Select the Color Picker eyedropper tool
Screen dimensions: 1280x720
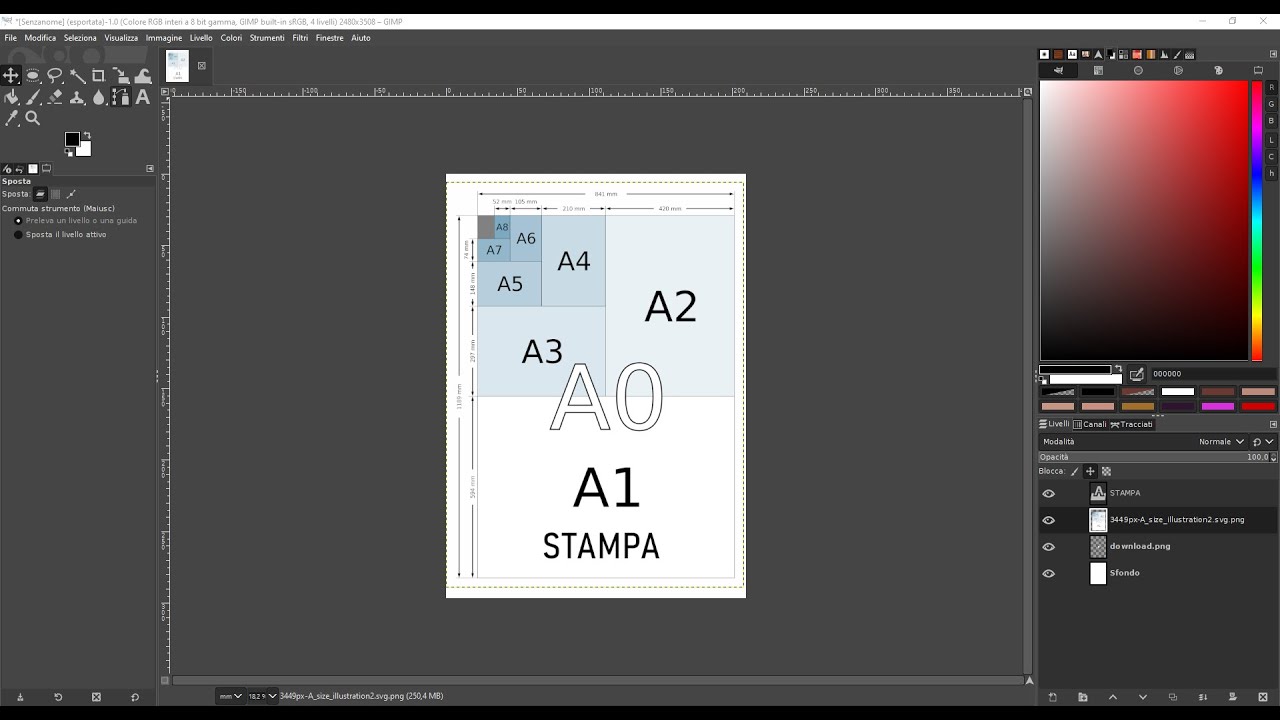coord(11,118)
